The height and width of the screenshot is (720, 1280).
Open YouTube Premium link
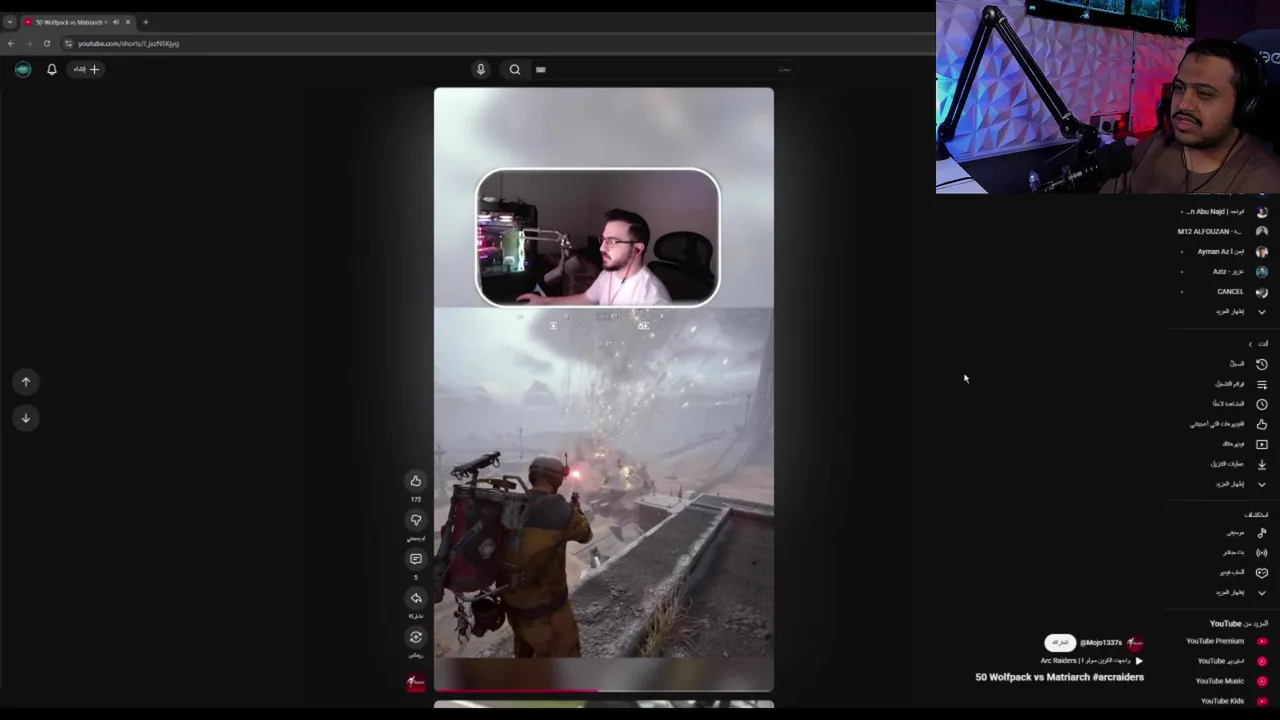pos(1224,642)
